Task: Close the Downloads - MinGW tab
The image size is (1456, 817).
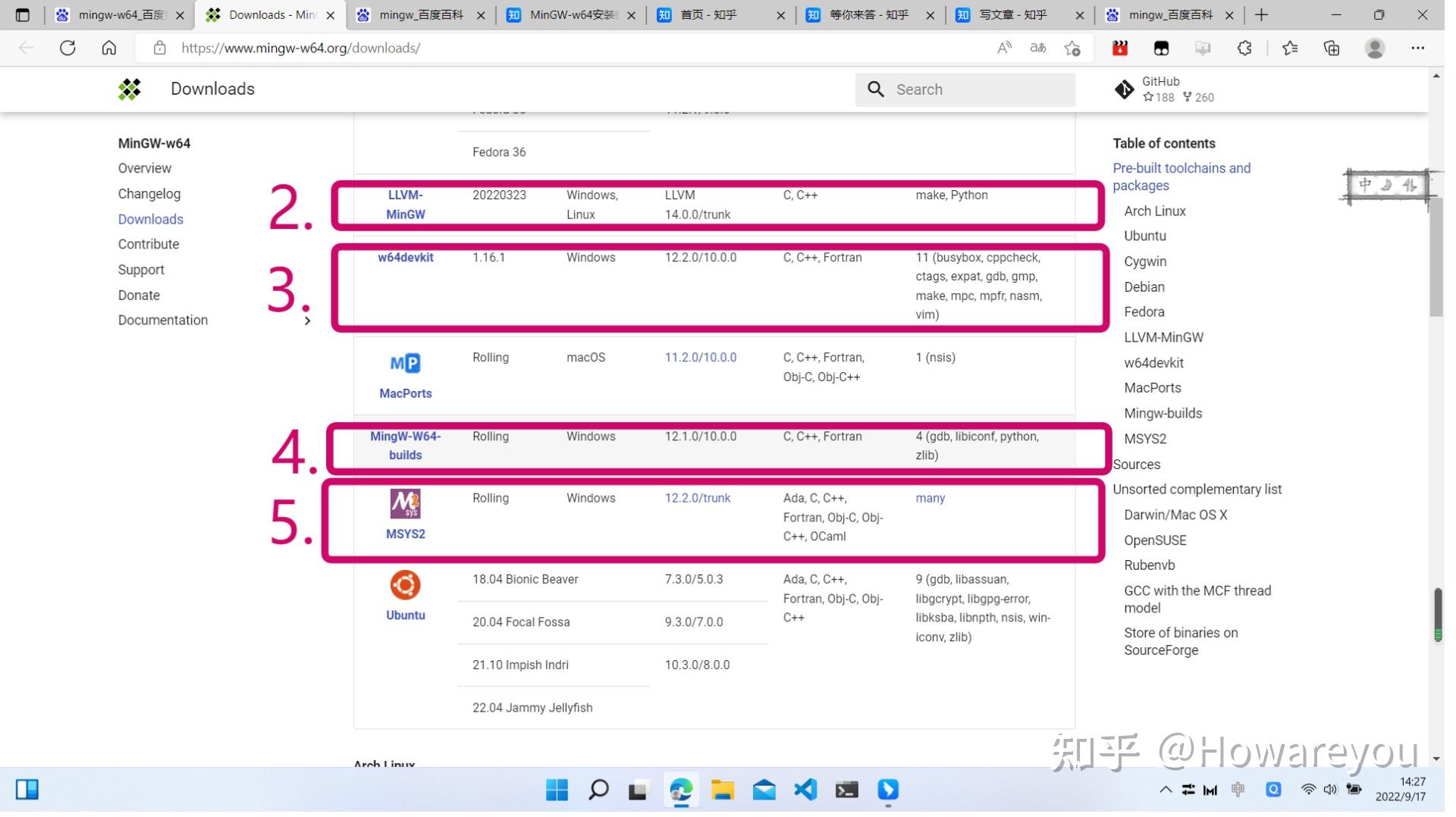Action: (x=331, y=14)
